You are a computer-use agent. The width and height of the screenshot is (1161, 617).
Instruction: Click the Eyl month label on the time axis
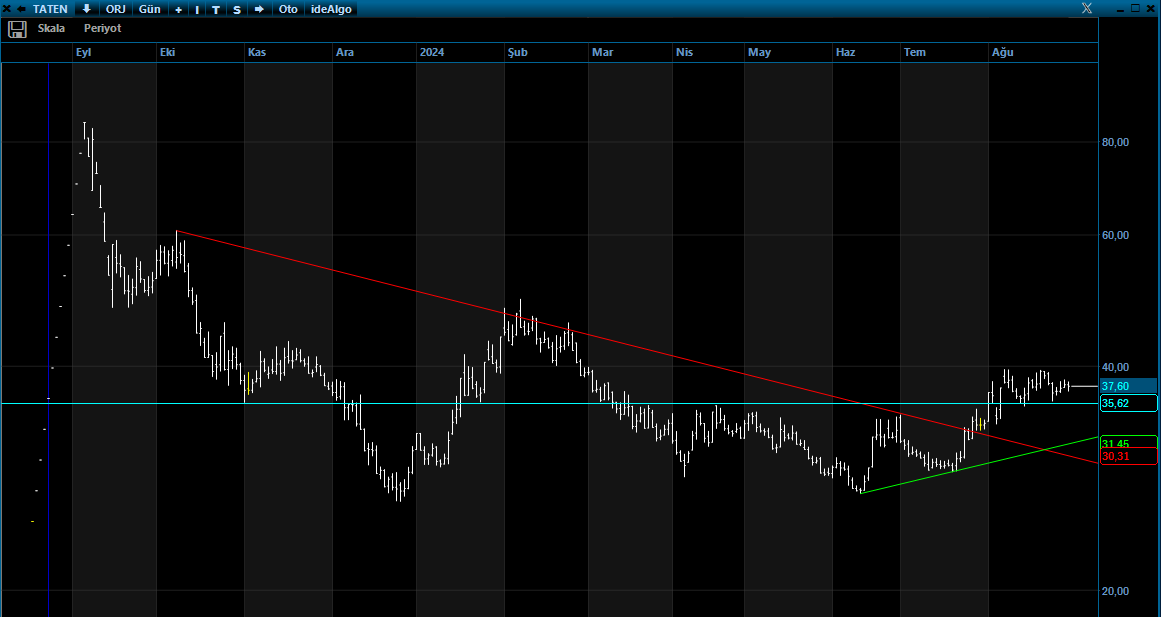[x=84, y=52]
